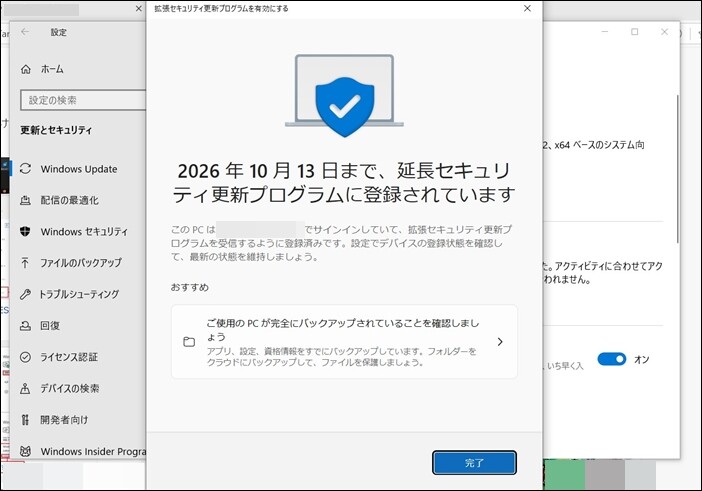This screenshot has height=491, width=702.
Task: Click the ホーム home icon in Settings
Action: click(26, 69)
